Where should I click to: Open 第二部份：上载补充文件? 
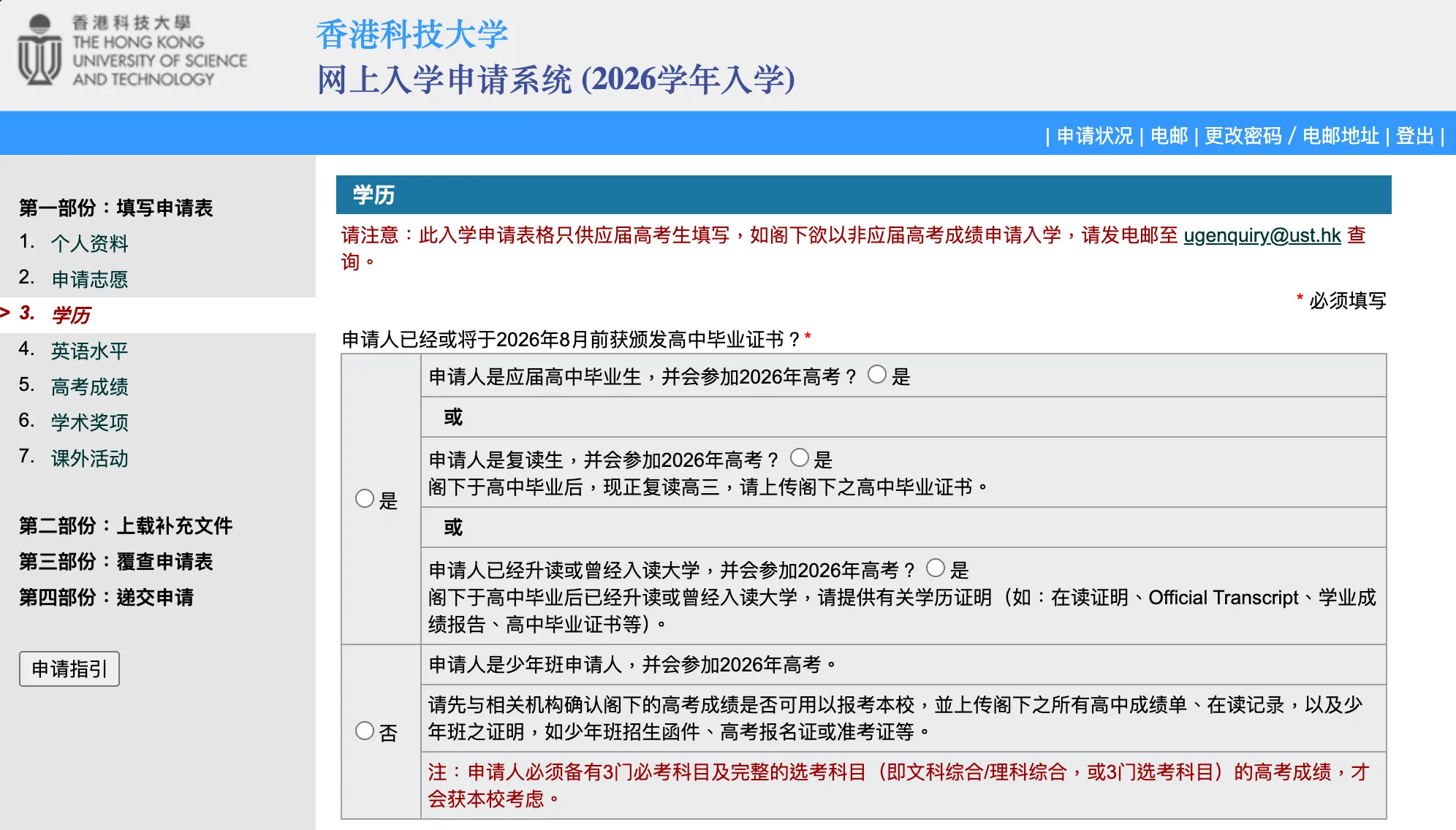point(126,526)
